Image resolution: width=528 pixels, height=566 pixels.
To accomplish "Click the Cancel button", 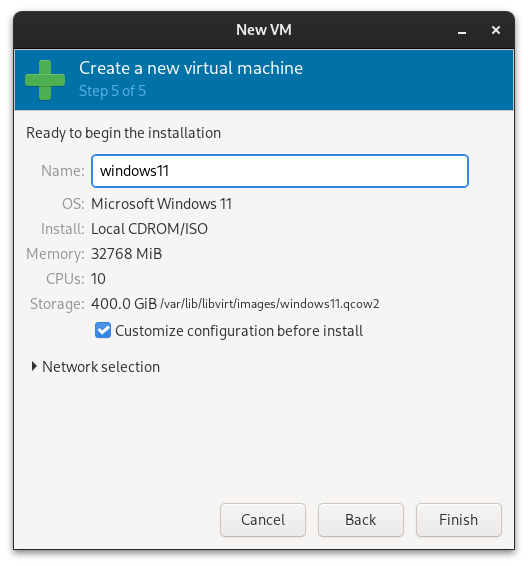I will (263, 520).
